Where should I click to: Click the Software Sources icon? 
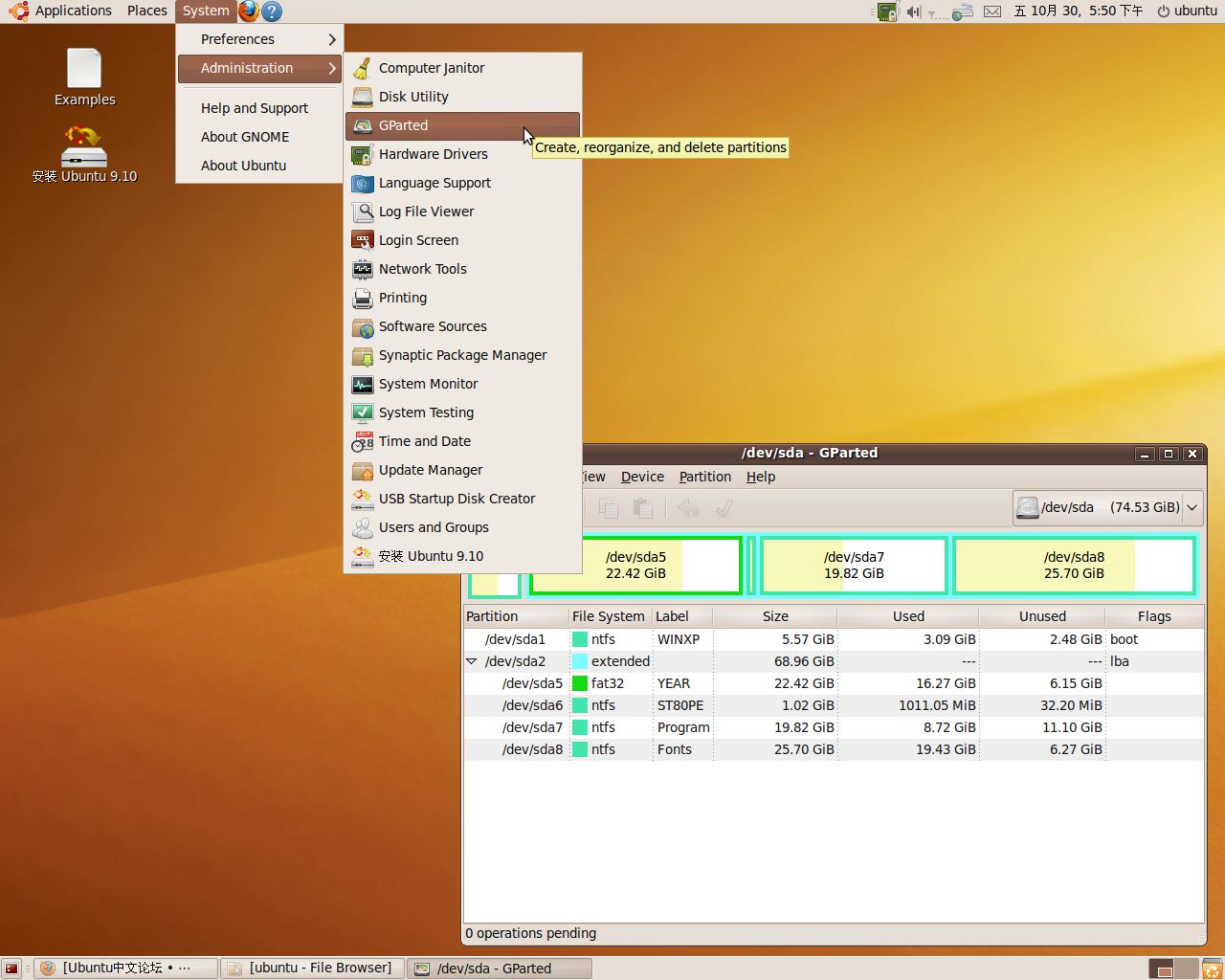(362, 326)
